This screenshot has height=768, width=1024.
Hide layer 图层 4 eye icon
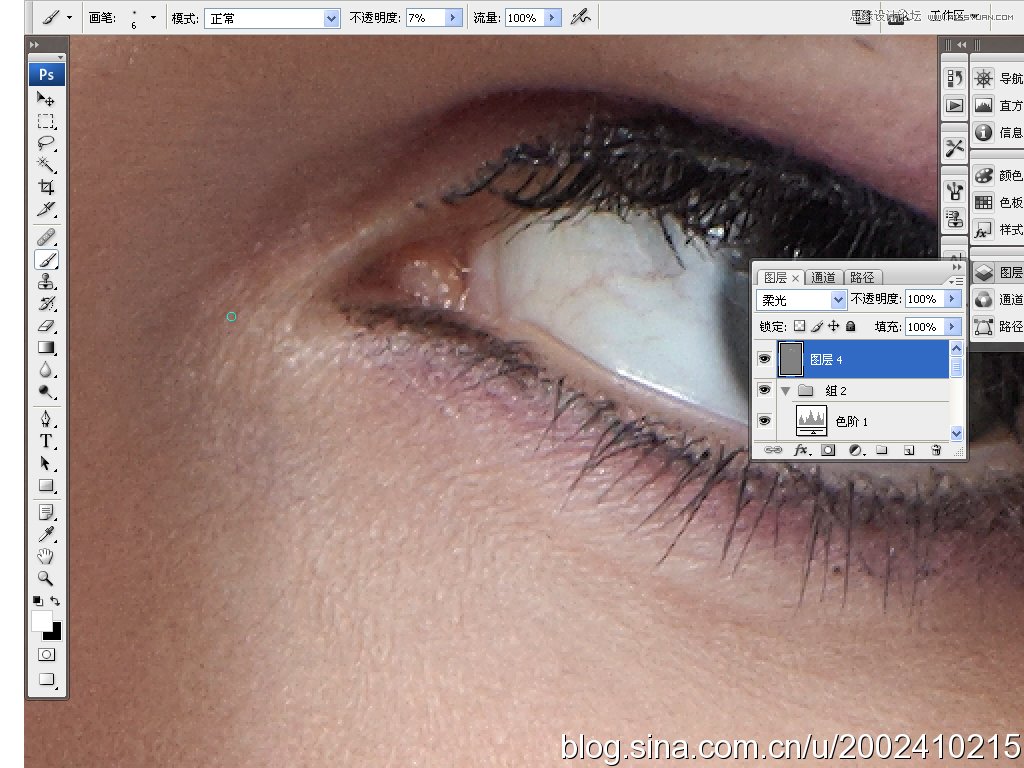(764, 359)
